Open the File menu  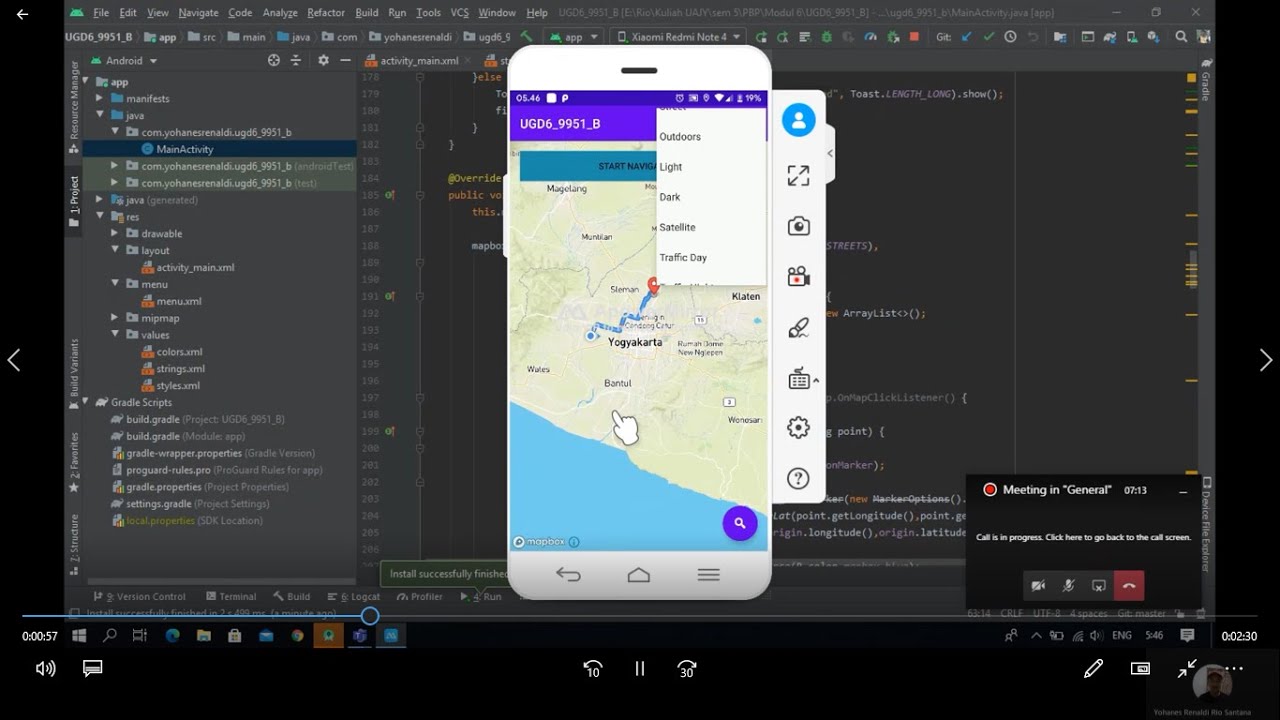[x=101, y=13]
